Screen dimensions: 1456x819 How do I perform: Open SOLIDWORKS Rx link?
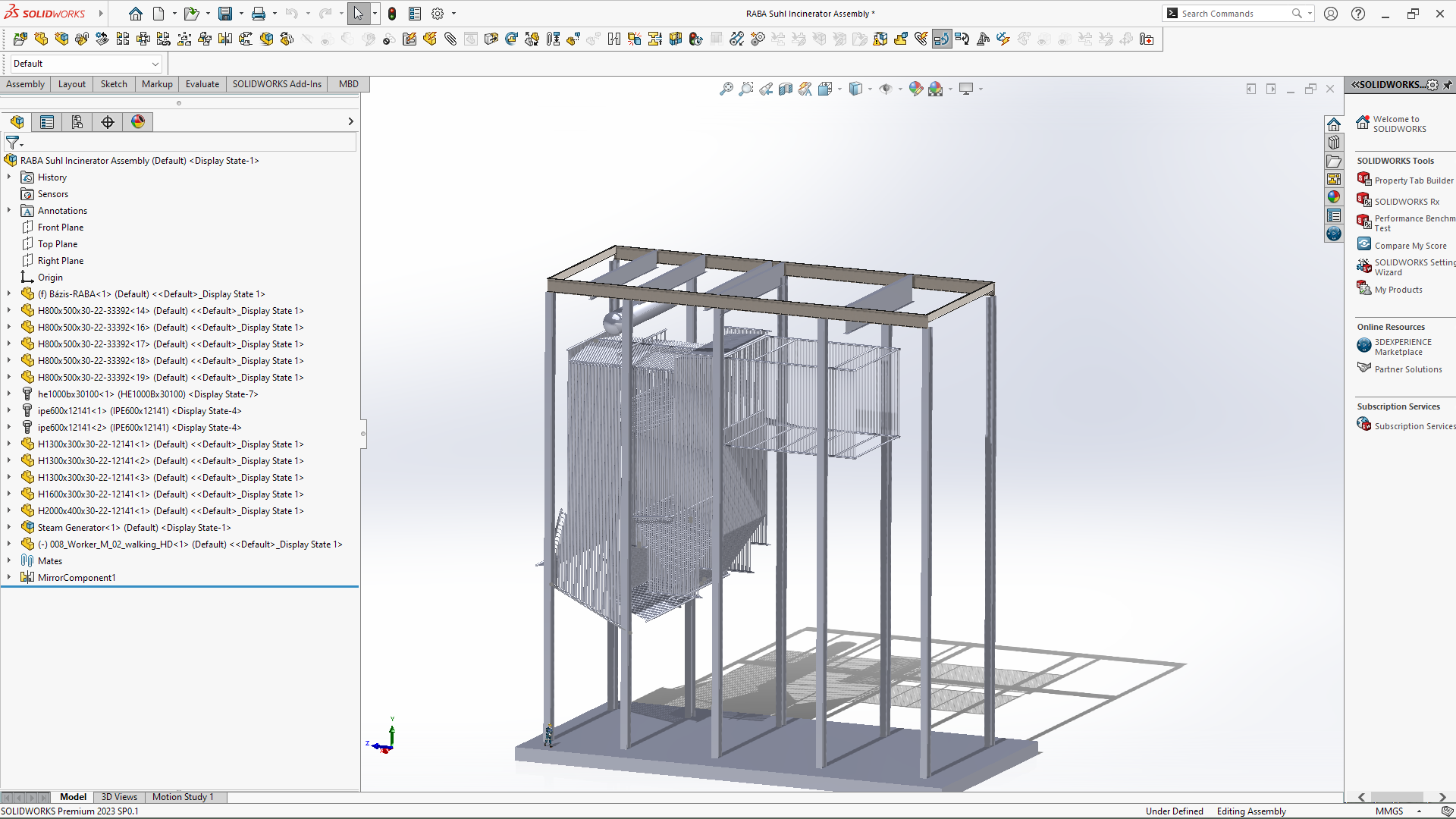pyautogui.click(x=1407, y=202)
